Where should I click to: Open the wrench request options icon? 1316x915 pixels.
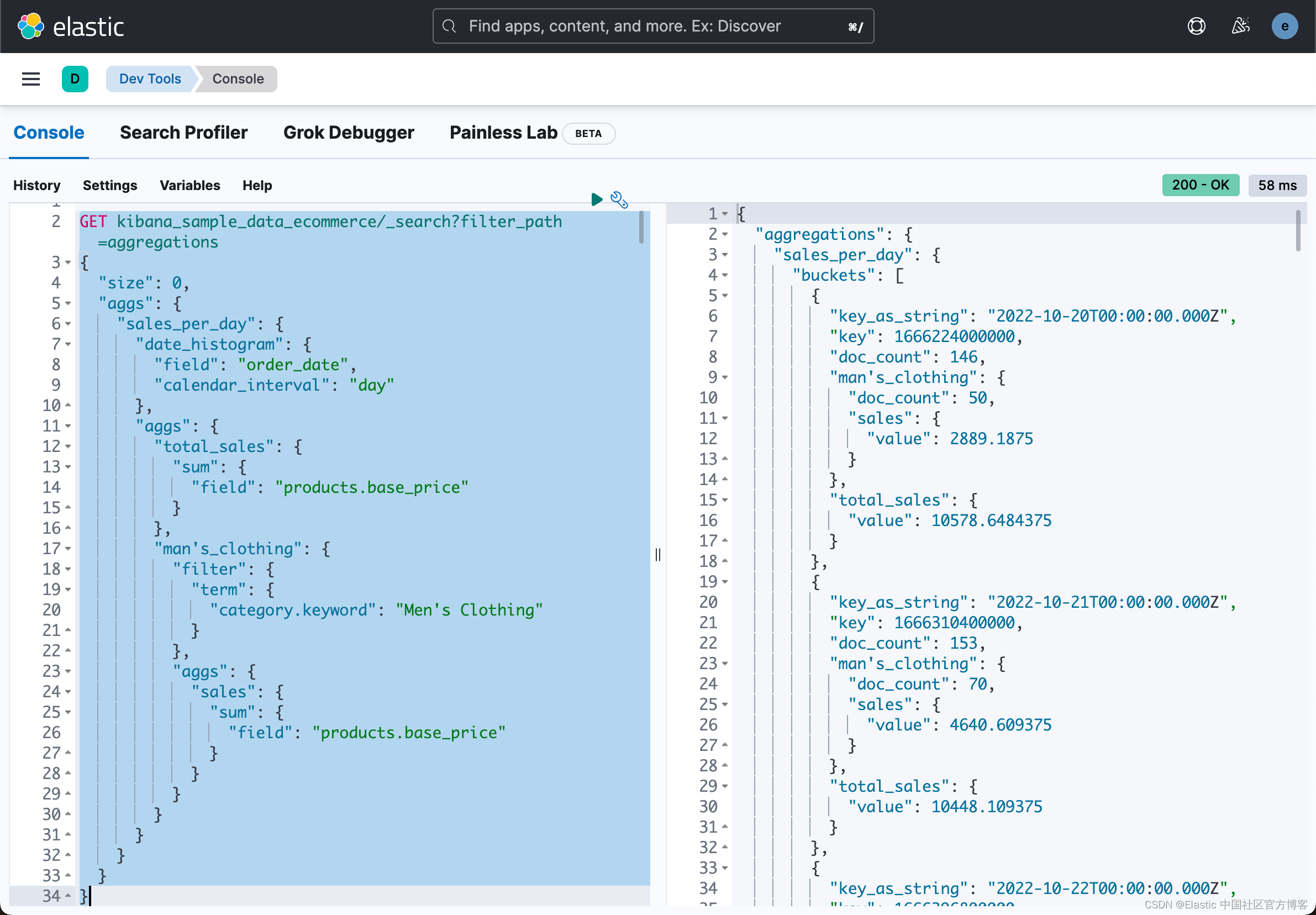pyautogui.click(x=619, y=199)
